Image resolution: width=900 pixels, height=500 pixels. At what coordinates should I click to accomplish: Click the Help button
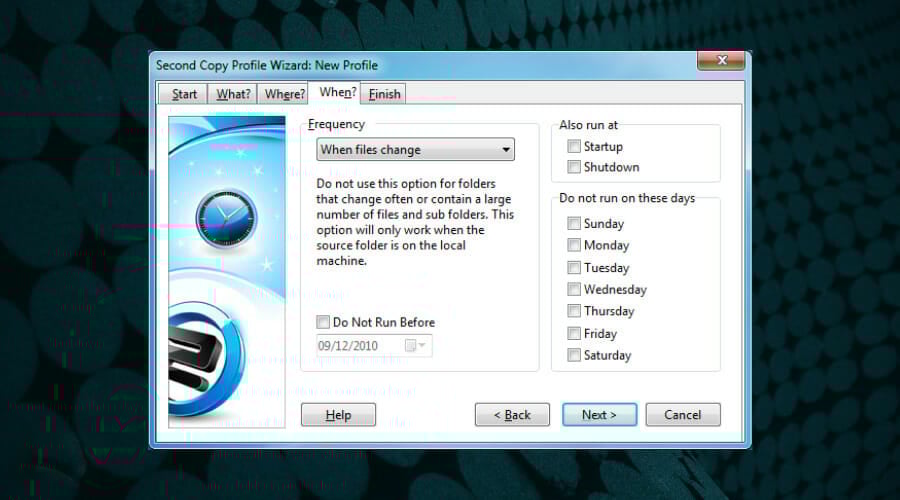click(338, 415)
